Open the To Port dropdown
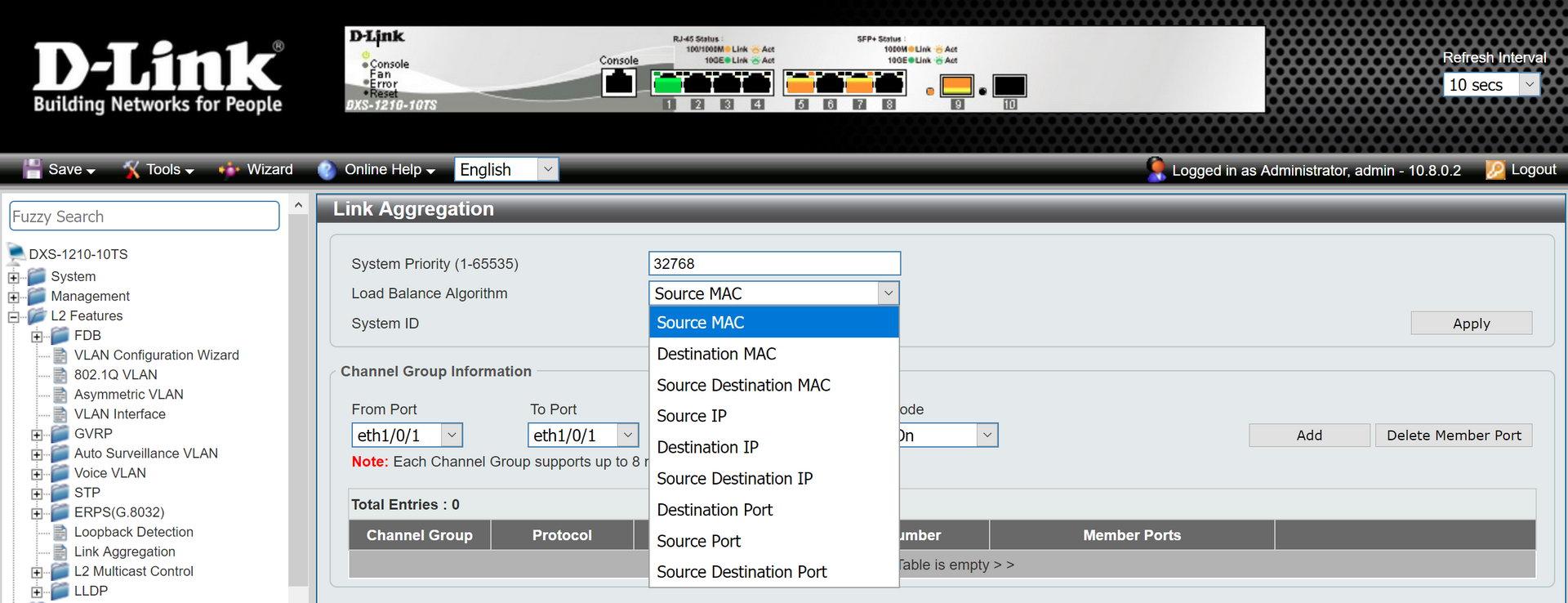 [583, 435]
